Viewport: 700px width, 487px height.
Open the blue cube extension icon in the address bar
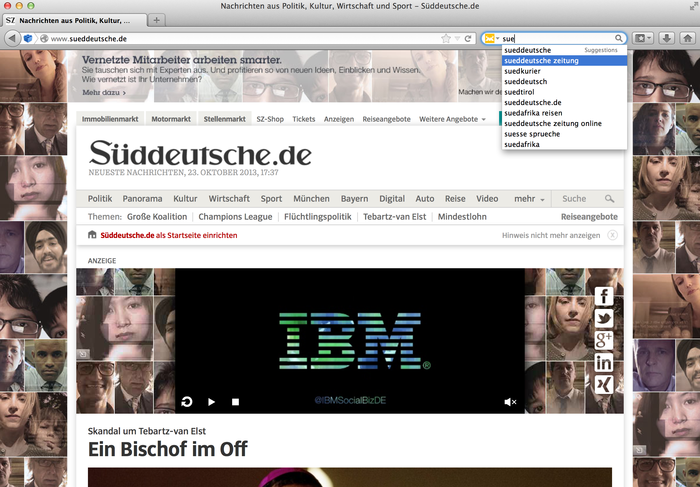(x=28, y=38)
